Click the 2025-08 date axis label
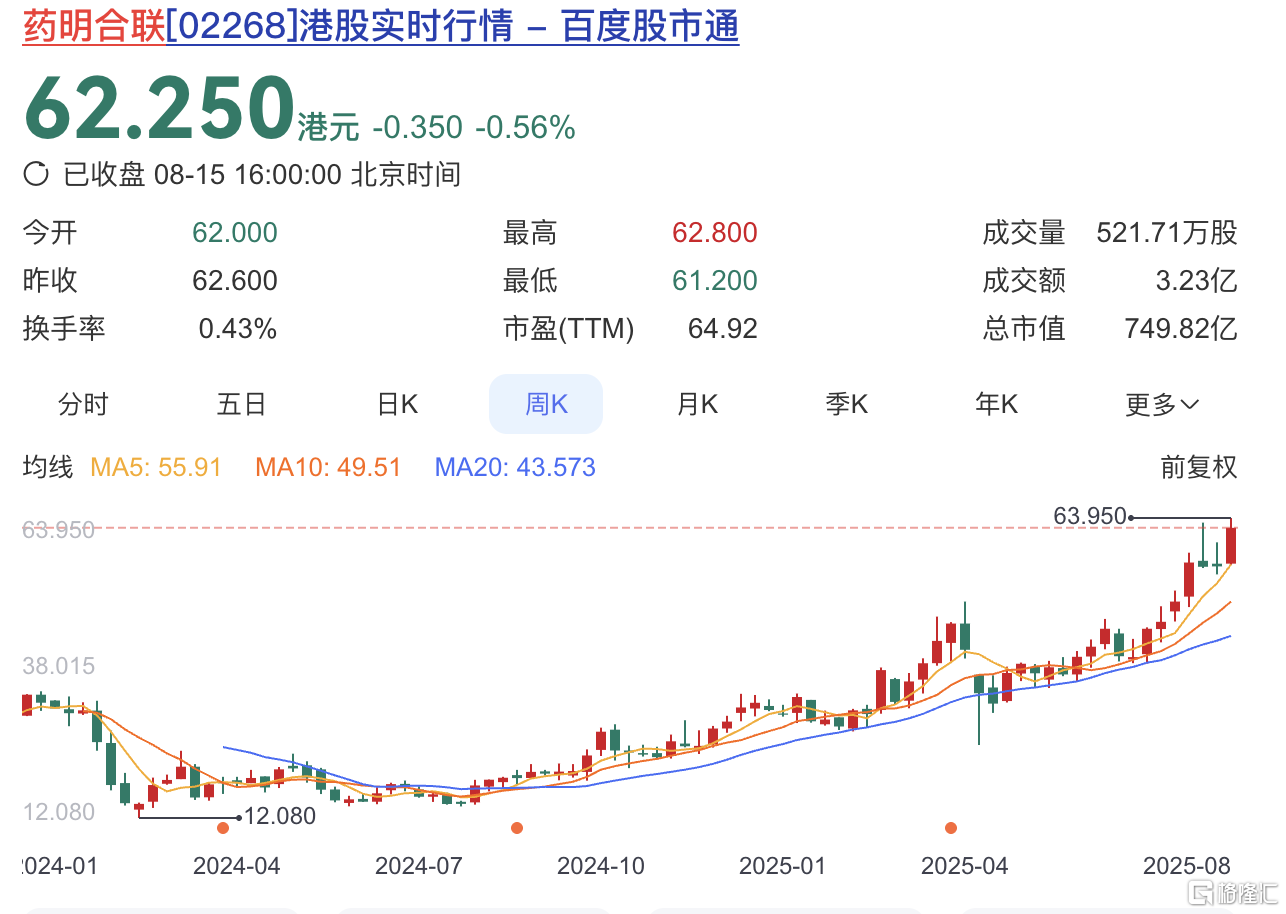 coord(1187,865)
